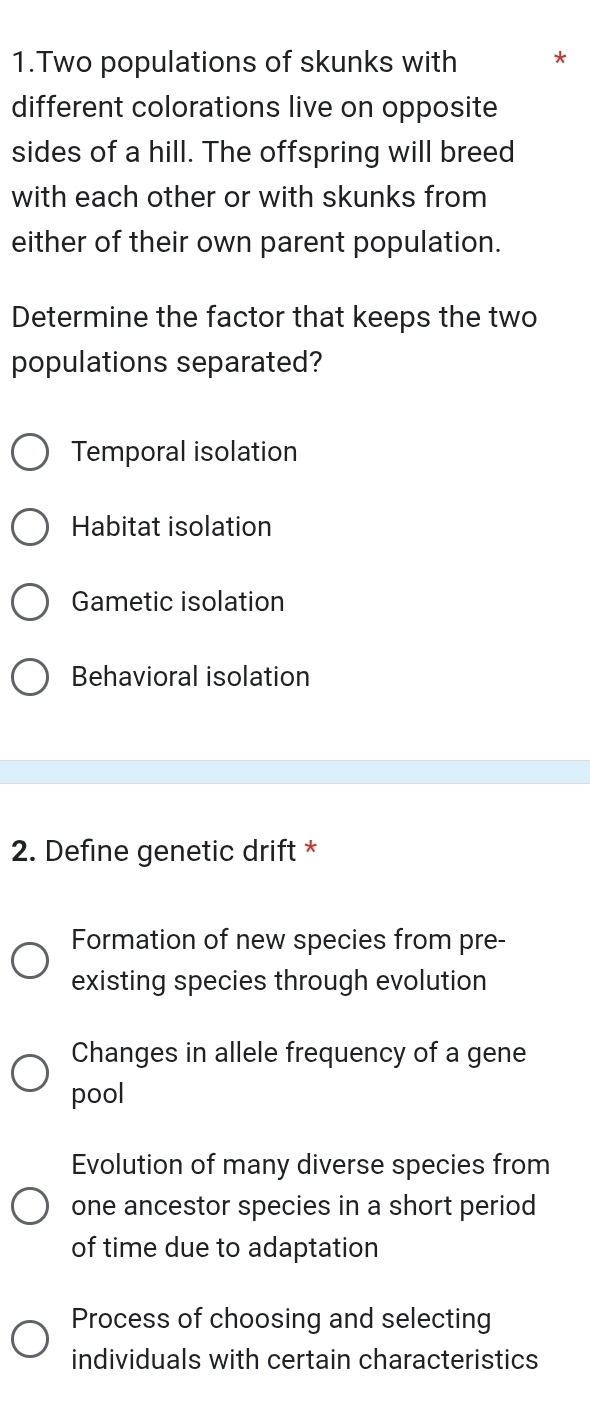Click the divider area between the two questions
This screenshot has width=590, height=1421.
pyautogui.click(x=295, y=773)
